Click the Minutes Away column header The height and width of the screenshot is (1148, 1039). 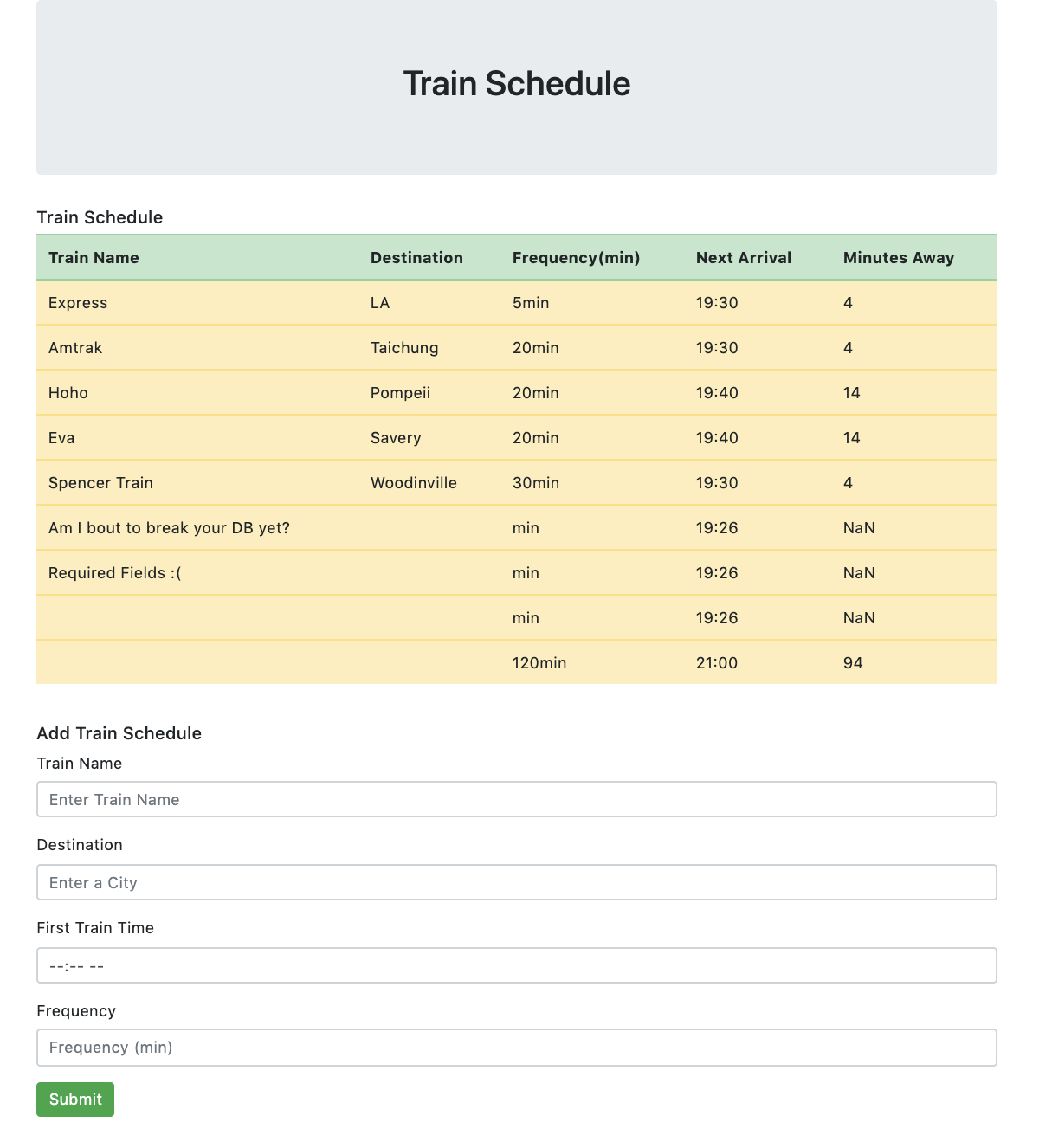point(898,257)
